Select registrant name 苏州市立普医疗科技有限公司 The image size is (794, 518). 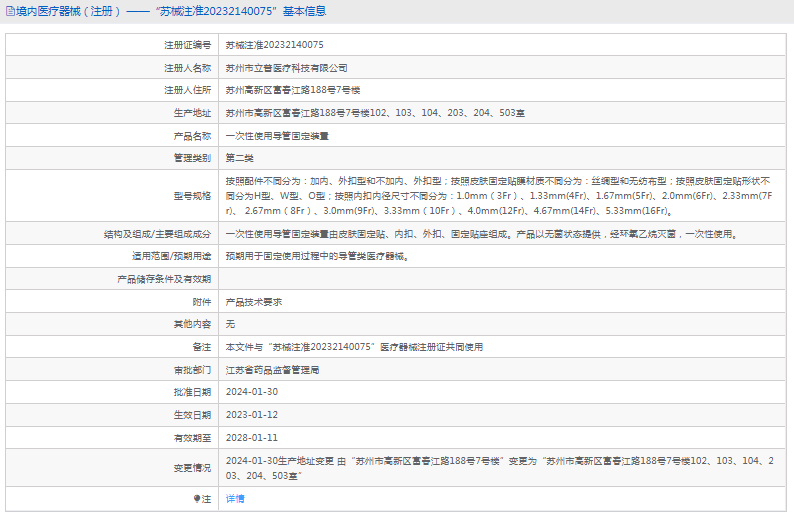pos(287,68)
